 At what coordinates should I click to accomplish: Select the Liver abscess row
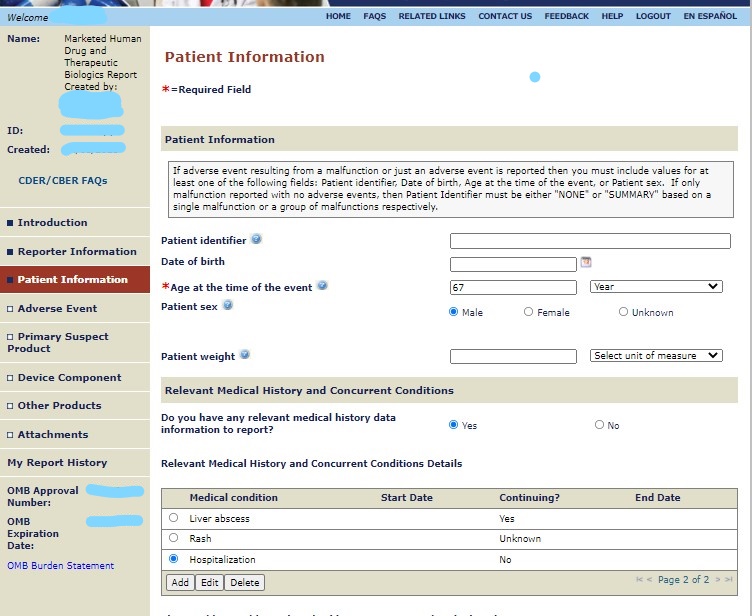point(174,518)
